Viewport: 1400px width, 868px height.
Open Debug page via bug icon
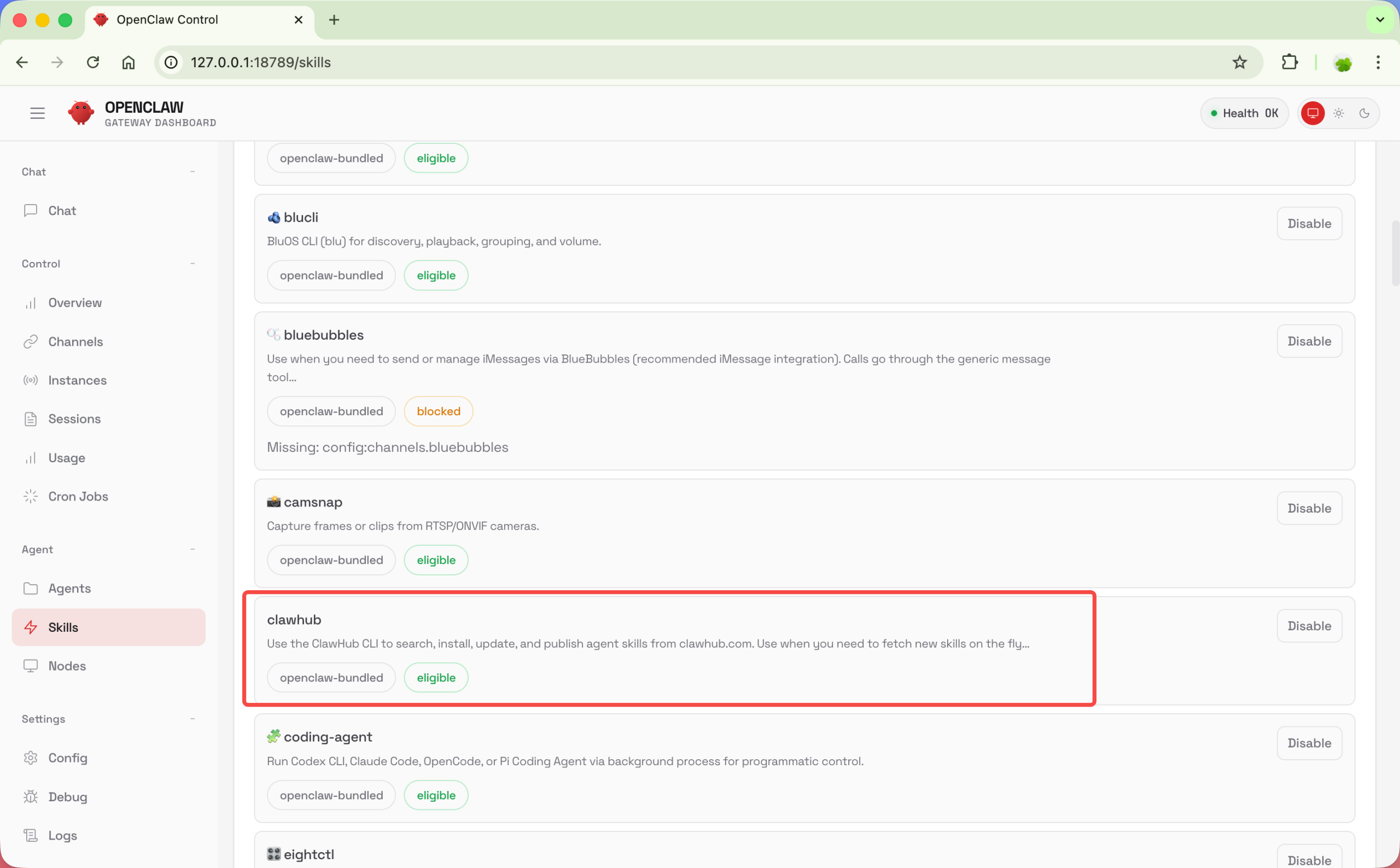(31, 796)
